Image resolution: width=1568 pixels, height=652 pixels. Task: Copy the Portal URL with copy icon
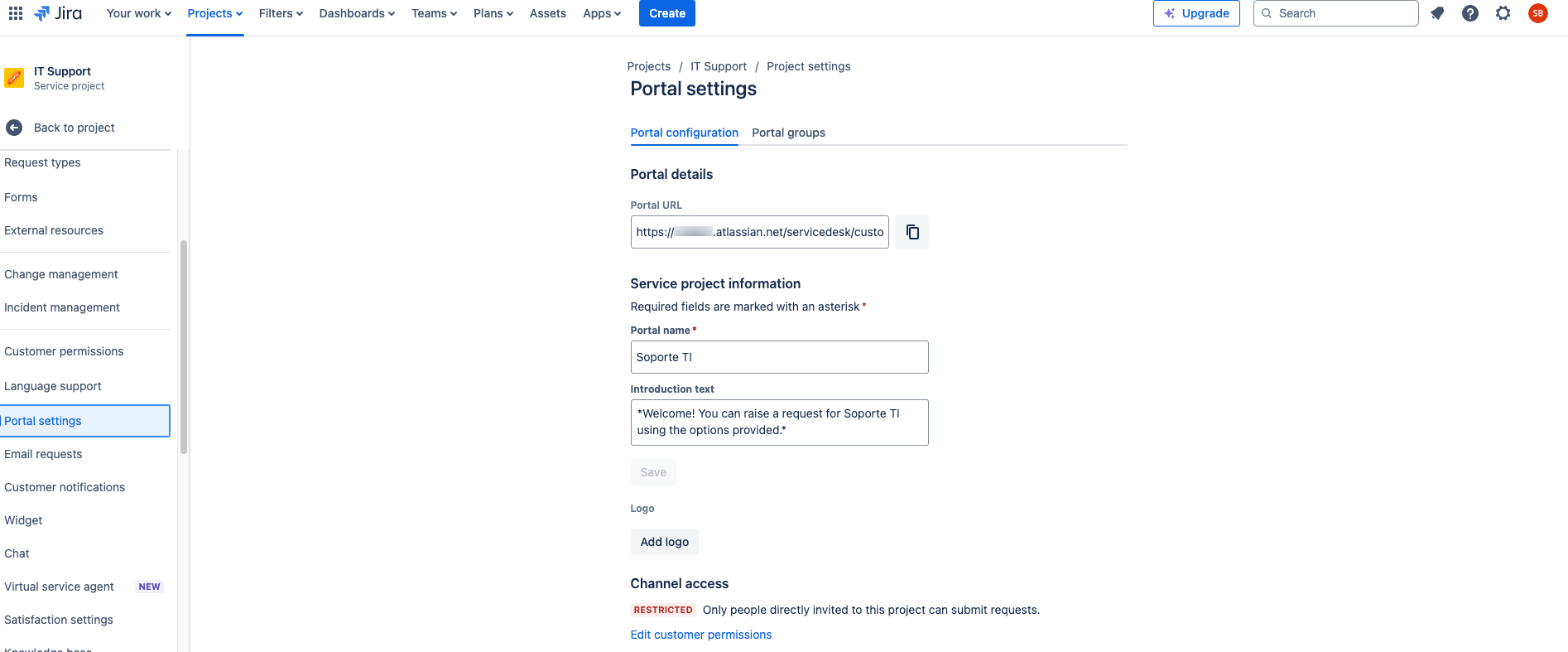[x=912, y=232]
